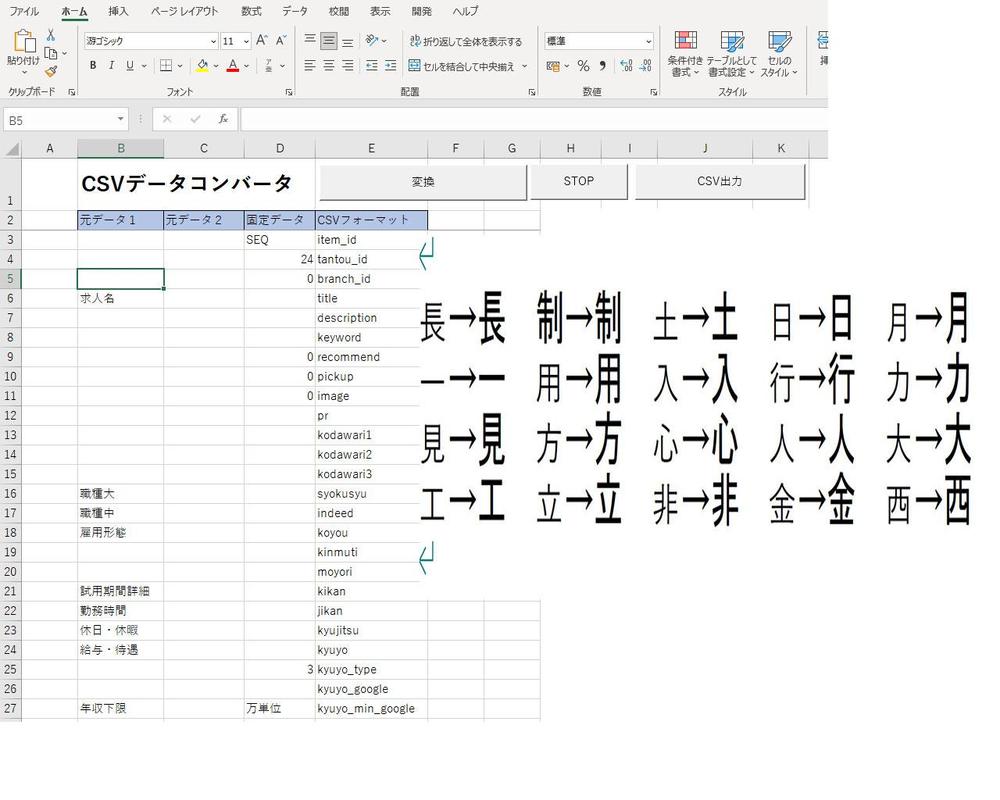Open セルのスタイル cell styles
The height and width of the screenshot is (800, 1000).
pyautogui.click(x=779, y=54)
